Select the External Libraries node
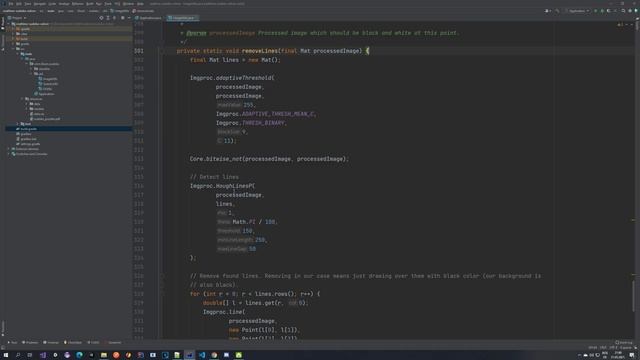 click(x=26, y=149)
